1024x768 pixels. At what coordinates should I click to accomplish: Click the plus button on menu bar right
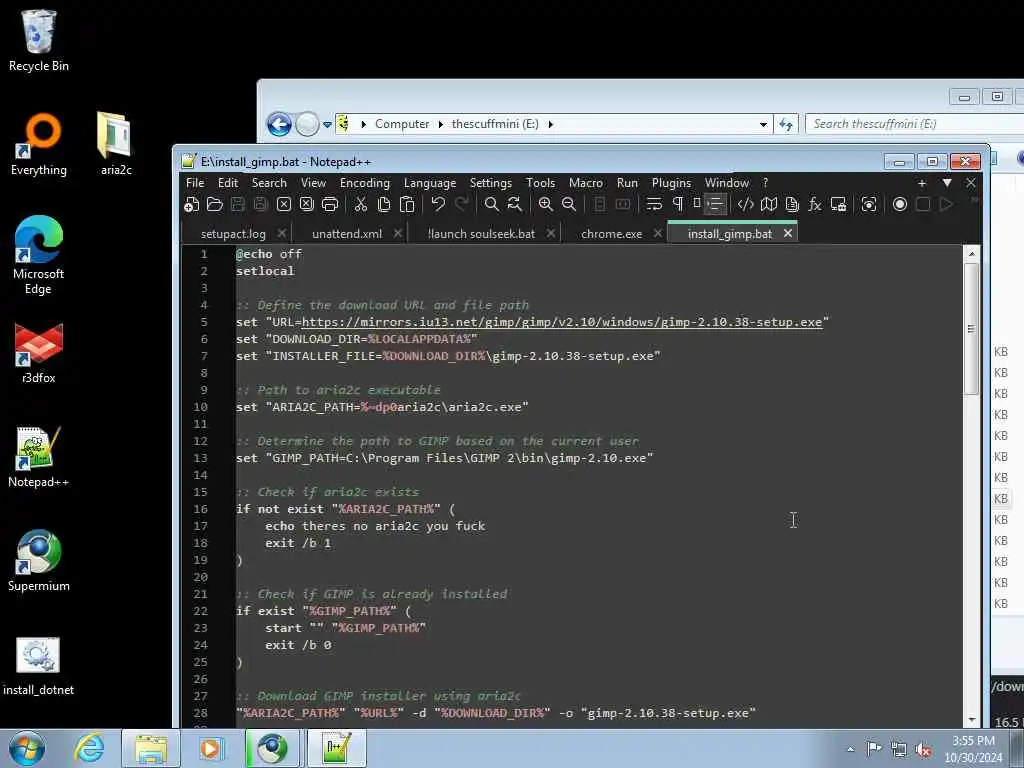coord(922,184)
